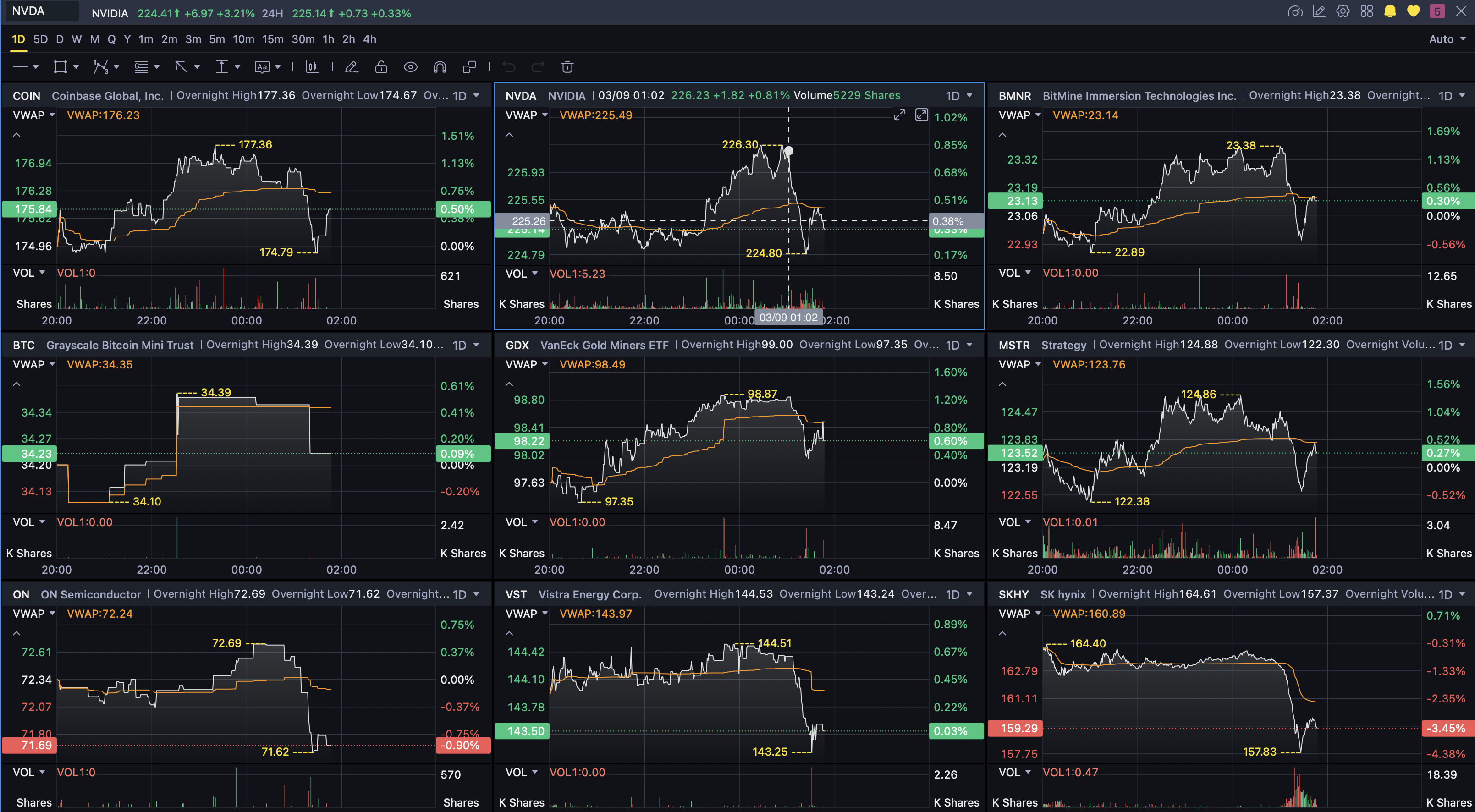Open text tool options dropdown arrow
This screenshot has width=1475, height=812.
tap(278, 67)
